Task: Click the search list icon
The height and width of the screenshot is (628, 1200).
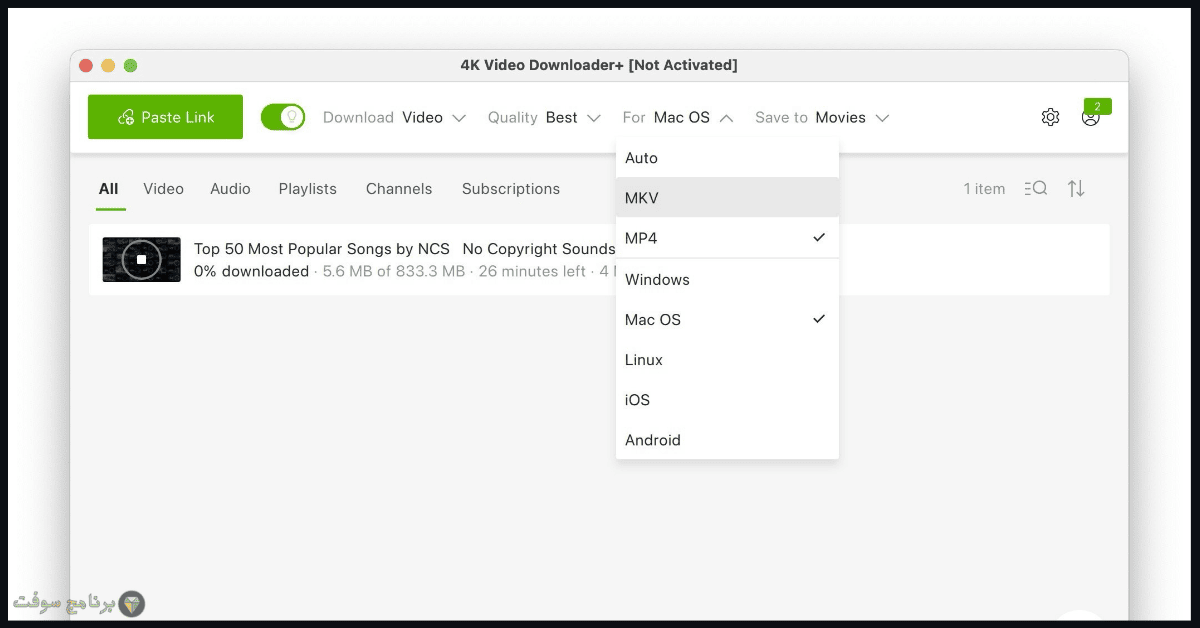Action: (x=1036, y=188)
